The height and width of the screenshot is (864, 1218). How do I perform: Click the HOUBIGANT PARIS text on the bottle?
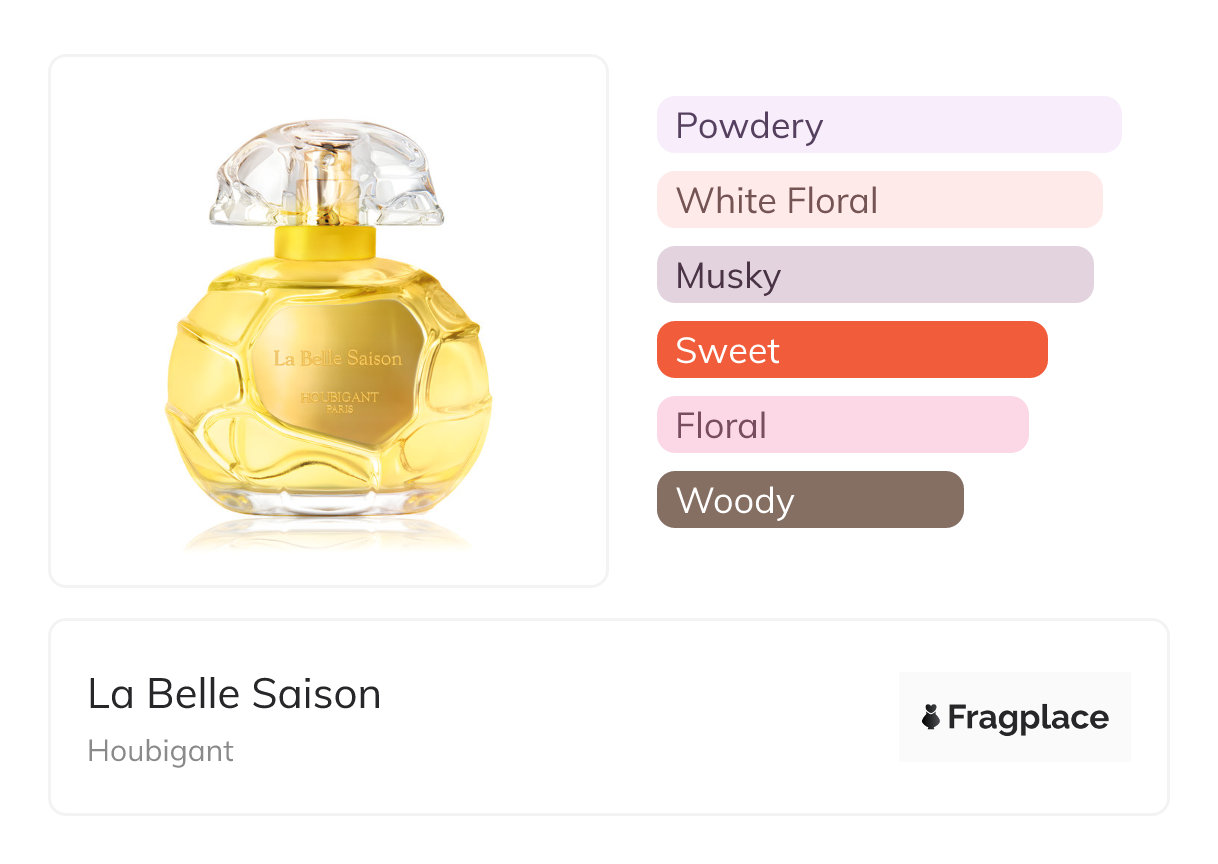click(x=339, y=401)
